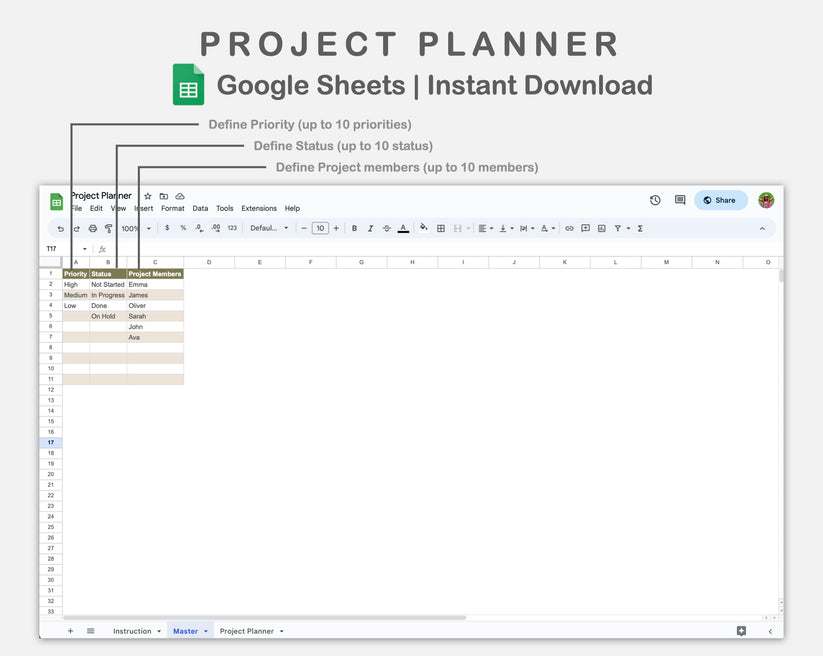Open the text color picker

(403, 228)
